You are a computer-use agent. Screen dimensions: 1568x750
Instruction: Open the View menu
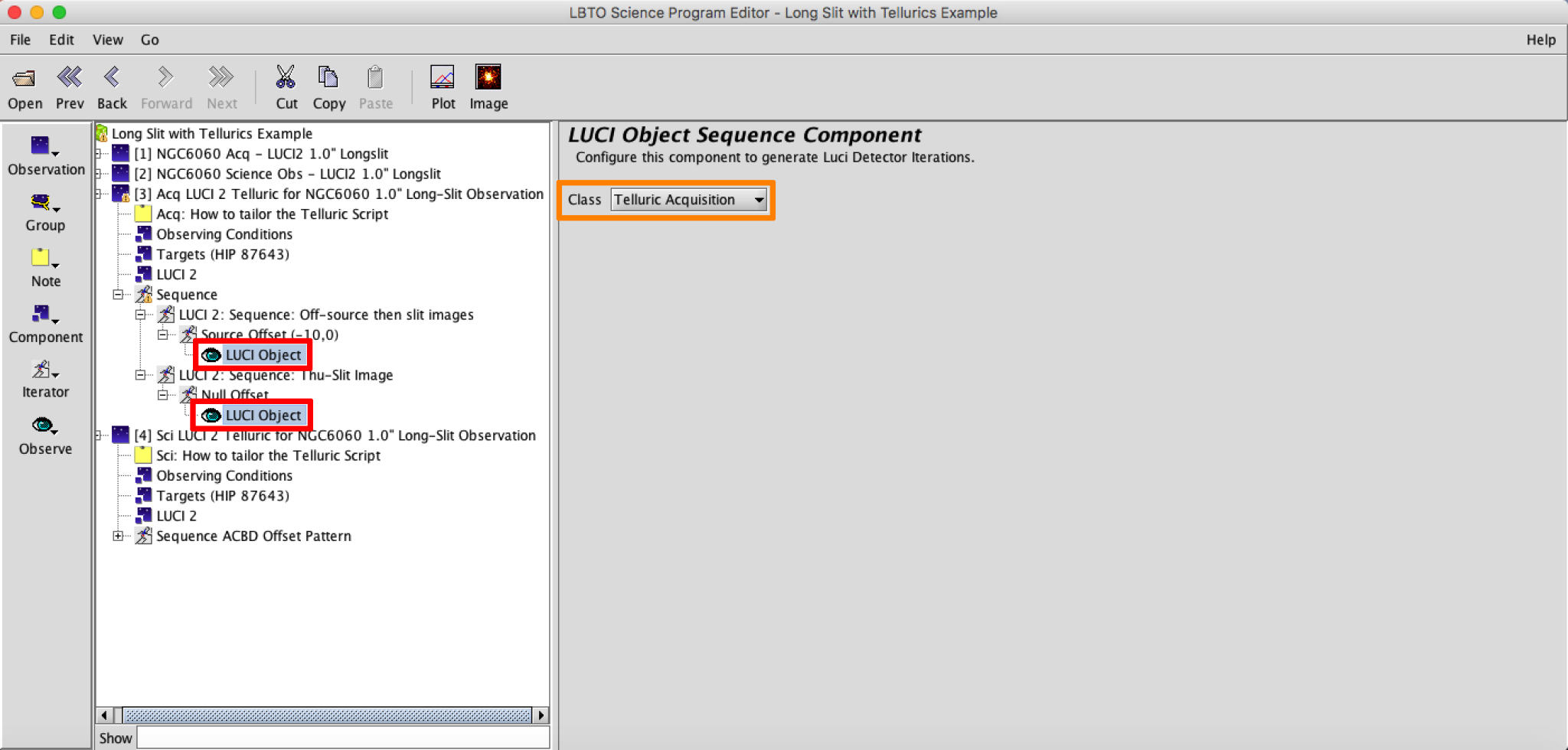pos(108,40)
